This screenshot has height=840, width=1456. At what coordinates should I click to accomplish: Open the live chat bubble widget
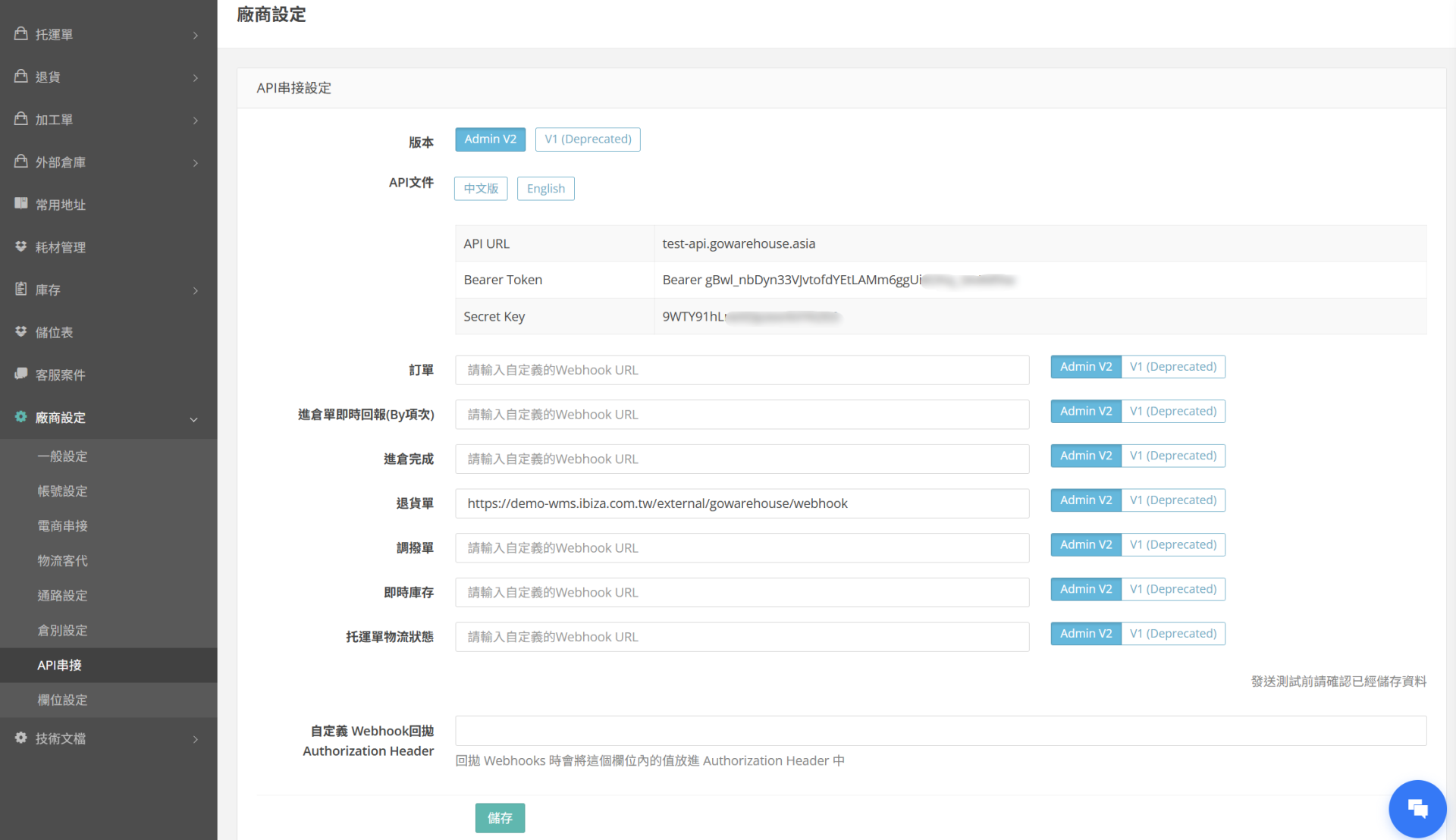tap(1417, 808)
